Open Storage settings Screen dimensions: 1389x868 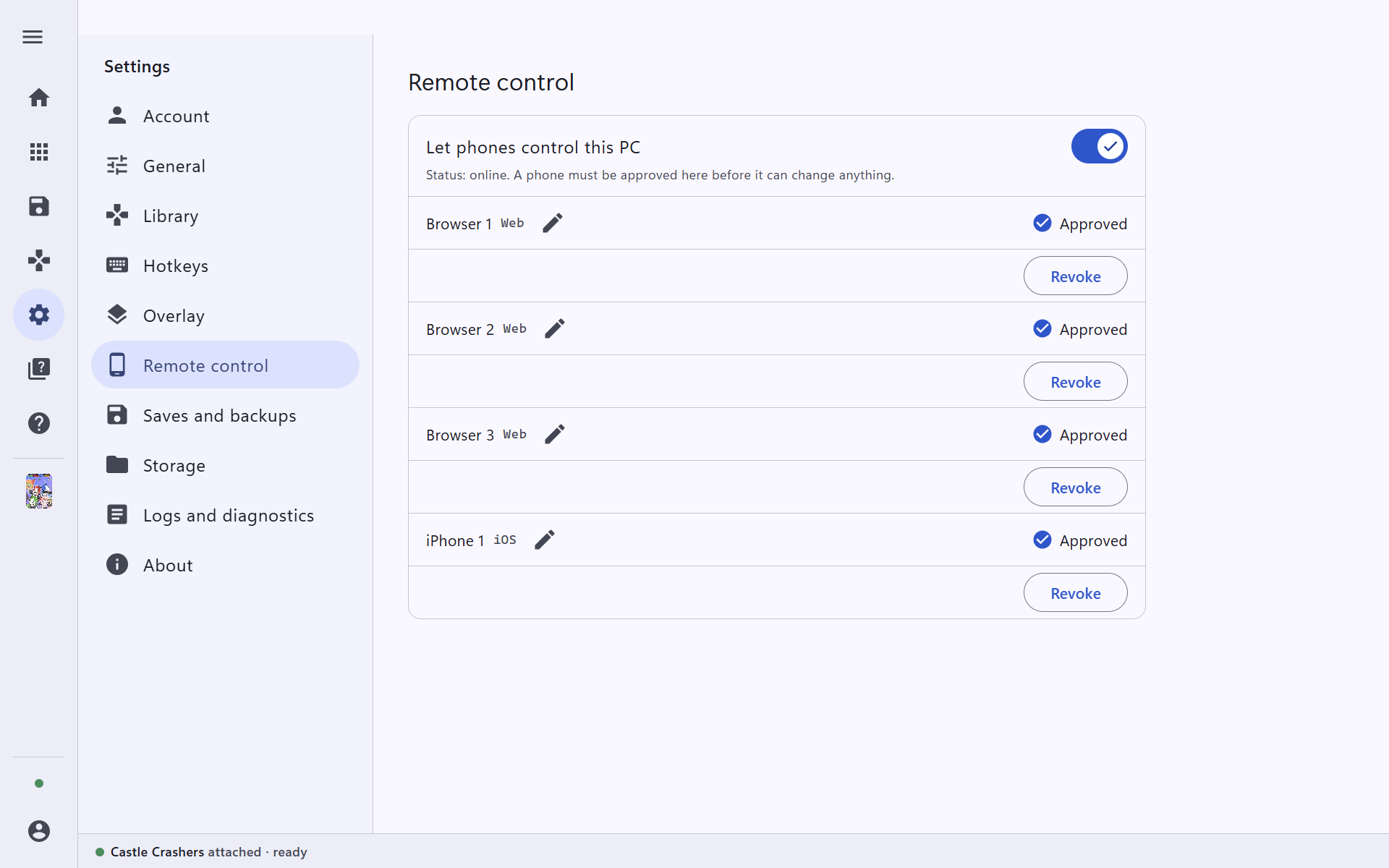[x=225, y=465]
